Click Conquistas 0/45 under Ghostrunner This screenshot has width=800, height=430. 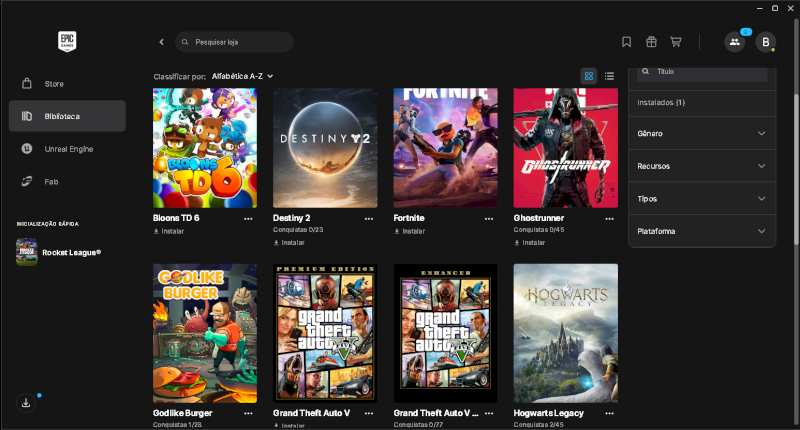click(x=539, y=230)
